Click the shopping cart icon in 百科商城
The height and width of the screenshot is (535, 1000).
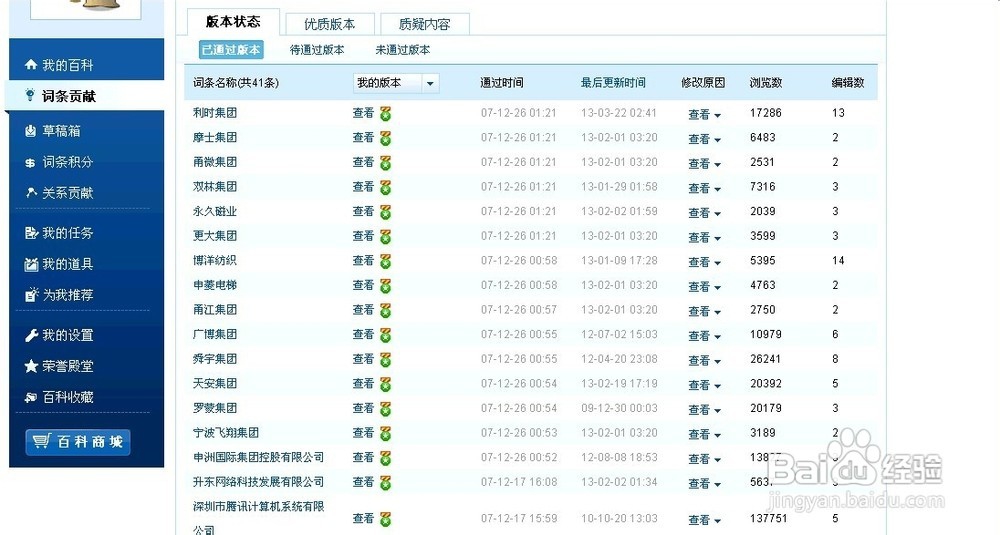pos(41,441)
